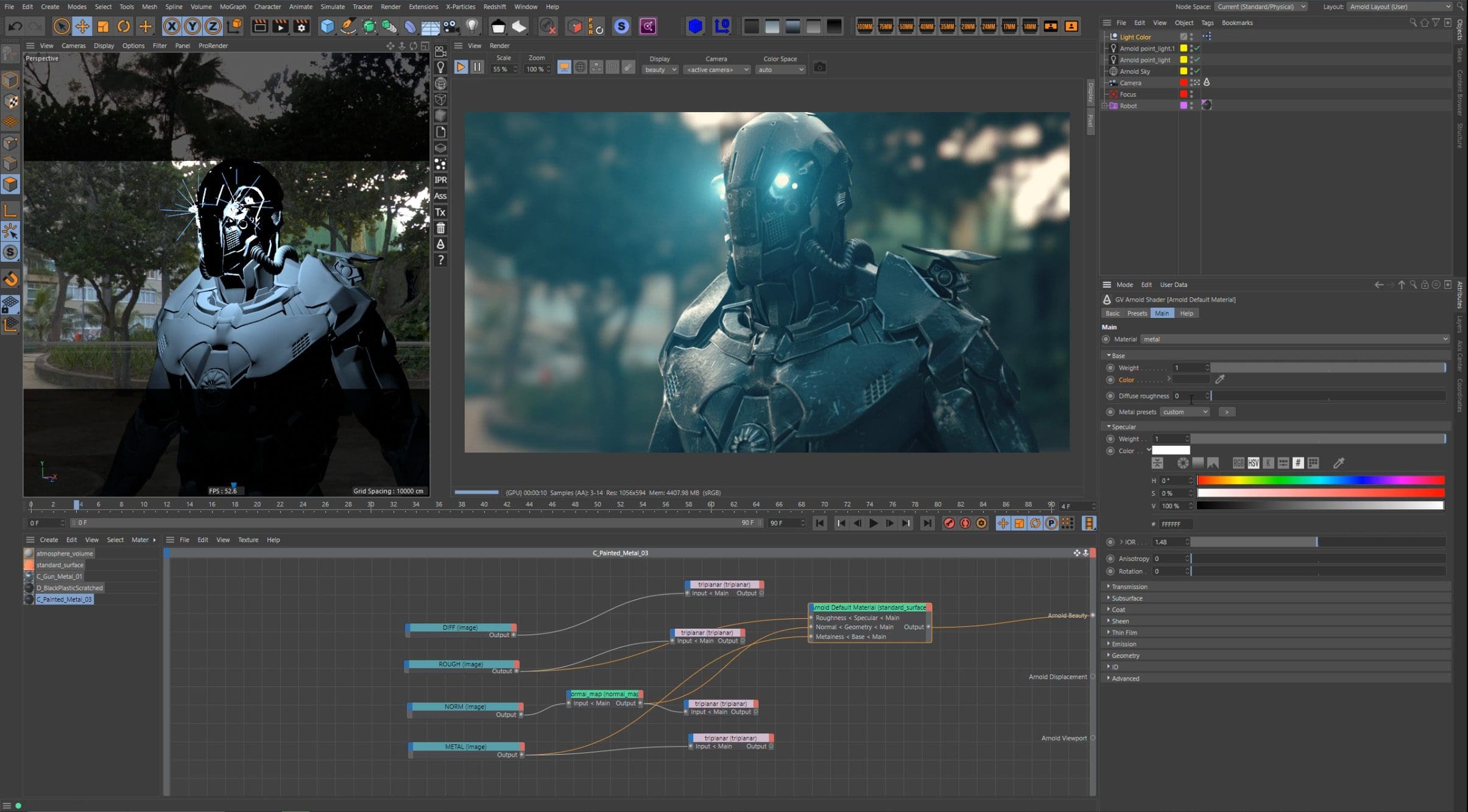Click the Arnold tag on Camera object

pyautogui.click(x=1206, y=82)
